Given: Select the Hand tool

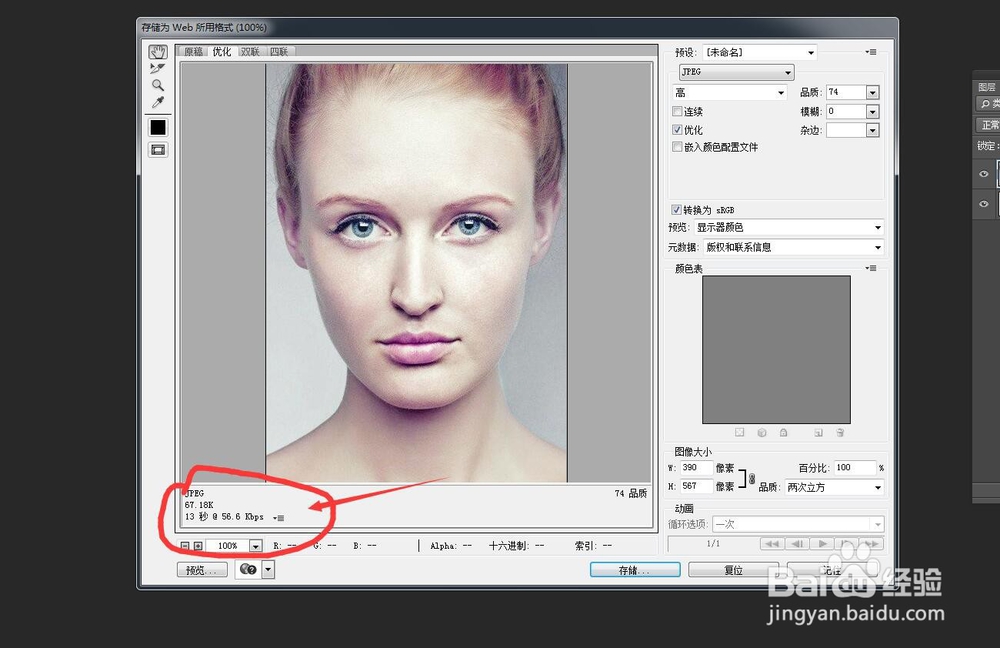Looking at the screenshot, I should pos(158,52).
